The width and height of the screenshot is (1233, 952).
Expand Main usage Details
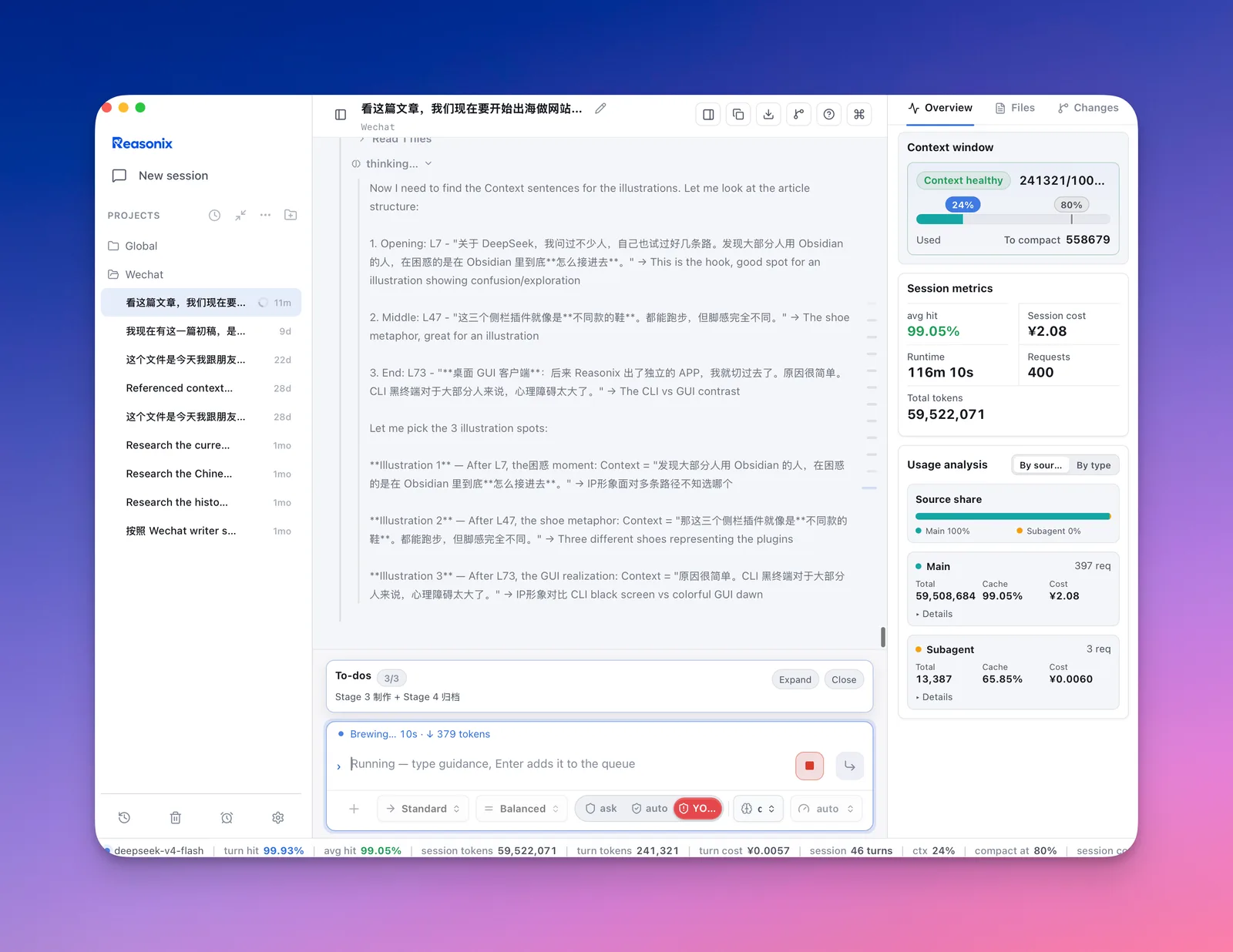pyautogui.click(x=934, y=614)
